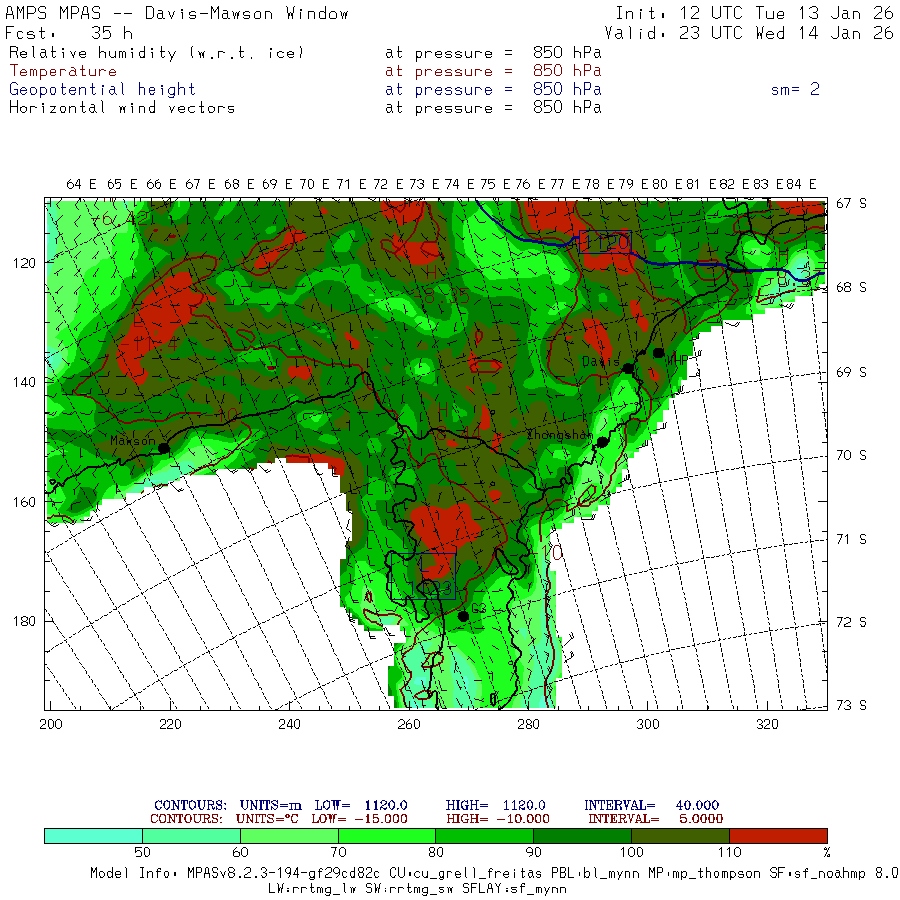This screenshot has height=900, width=900.
Task: Select the boxed 1093 low-height label
Action: (424, 576)
